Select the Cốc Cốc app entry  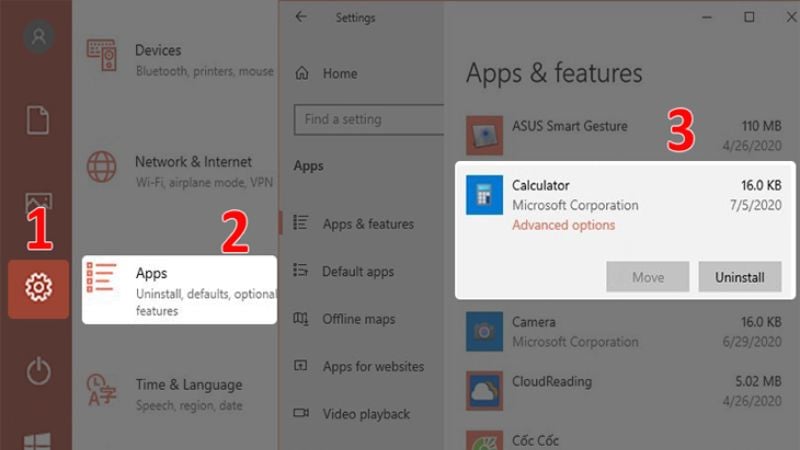[624, 440]
